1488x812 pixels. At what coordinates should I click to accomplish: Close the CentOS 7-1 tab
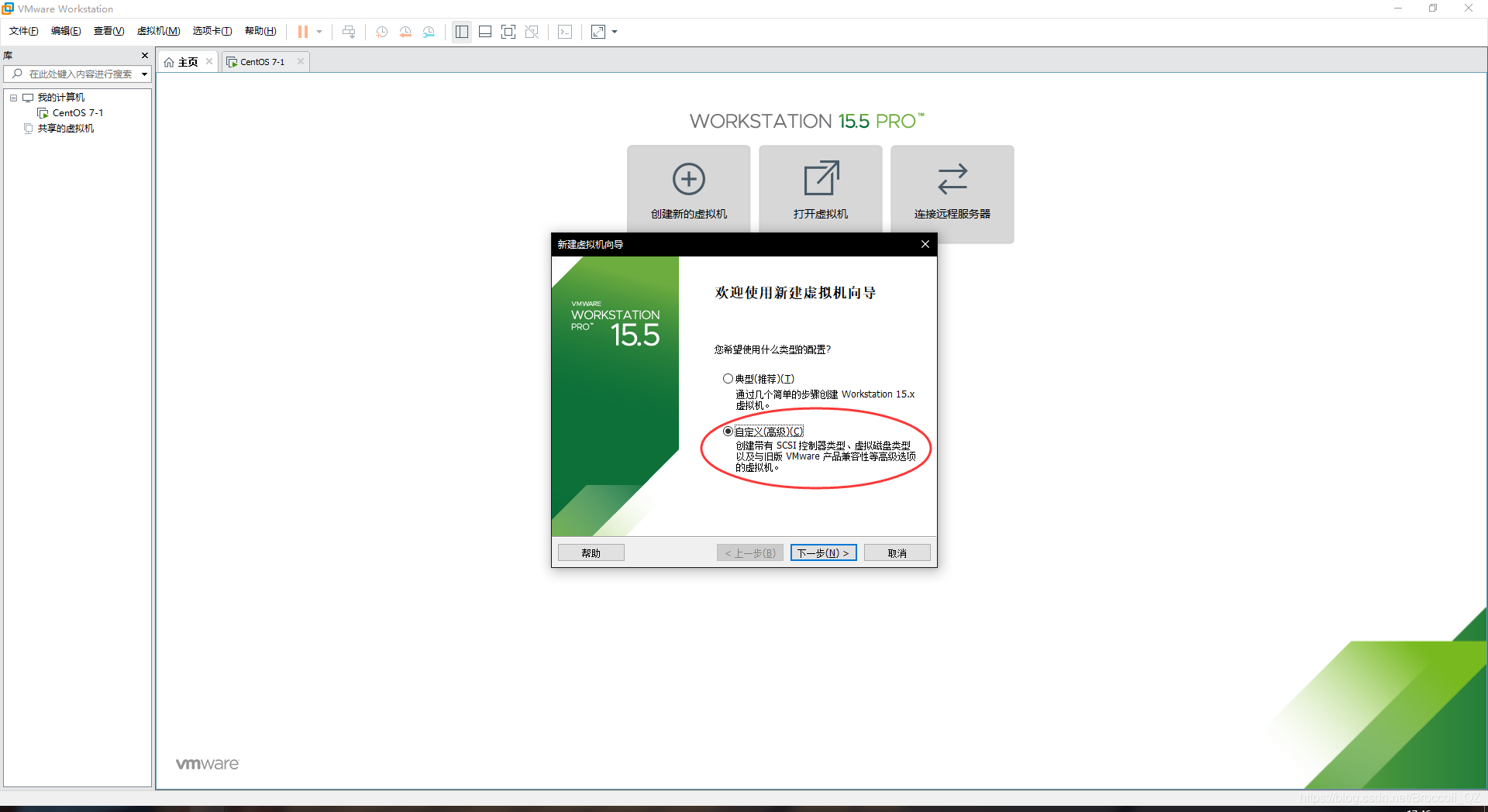[301, 62]
